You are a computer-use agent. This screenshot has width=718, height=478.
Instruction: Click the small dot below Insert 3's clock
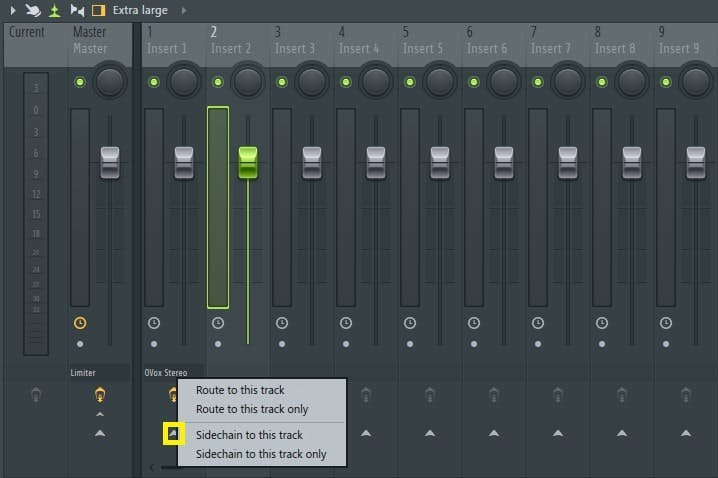[282, 344]
